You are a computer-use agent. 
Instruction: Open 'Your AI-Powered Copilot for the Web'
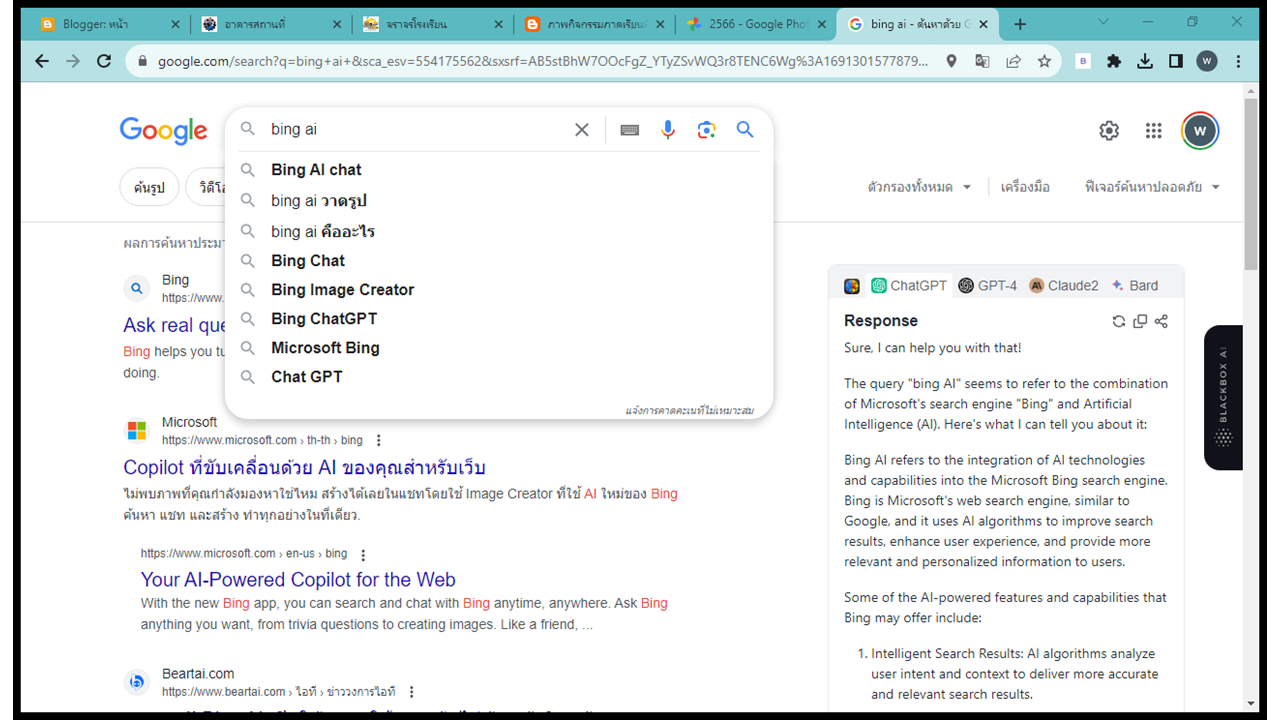pos(298,580)
